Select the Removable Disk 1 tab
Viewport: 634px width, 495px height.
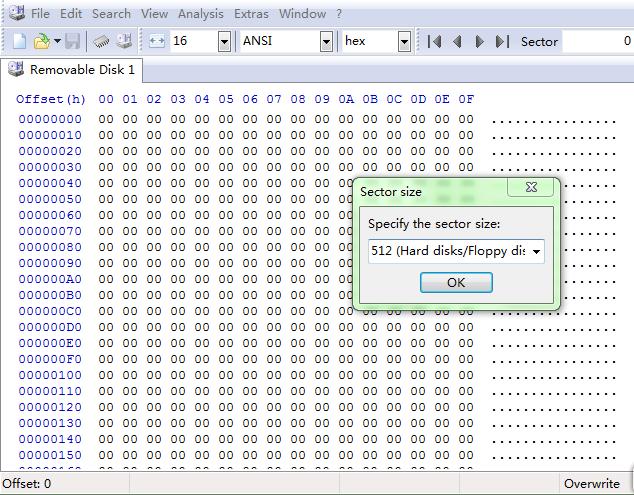72,70
